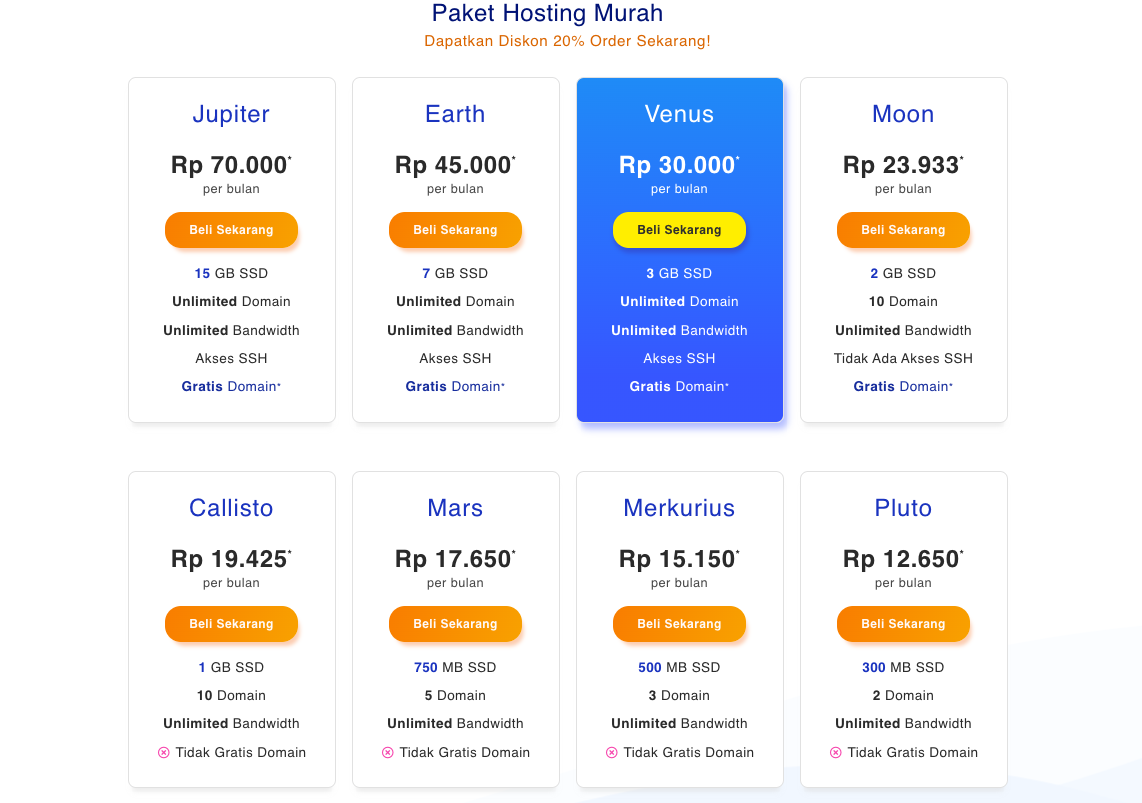Viewport: 1142px width, 803px height.
Task: Select the Jupiter plan heading
Action: 231,114
